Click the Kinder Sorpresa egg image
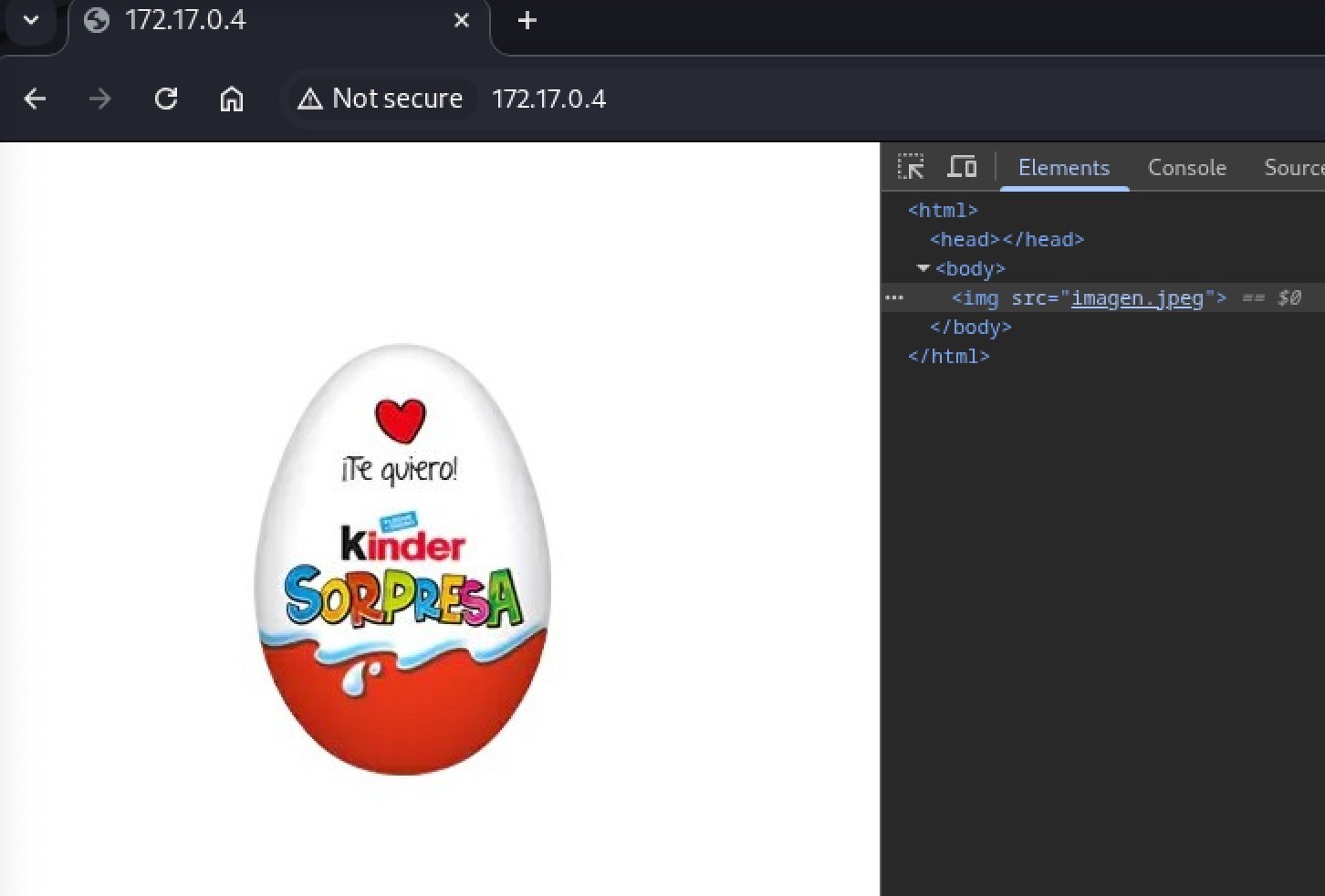This screenshot has height=896, width=1325. tap(402, 559)
